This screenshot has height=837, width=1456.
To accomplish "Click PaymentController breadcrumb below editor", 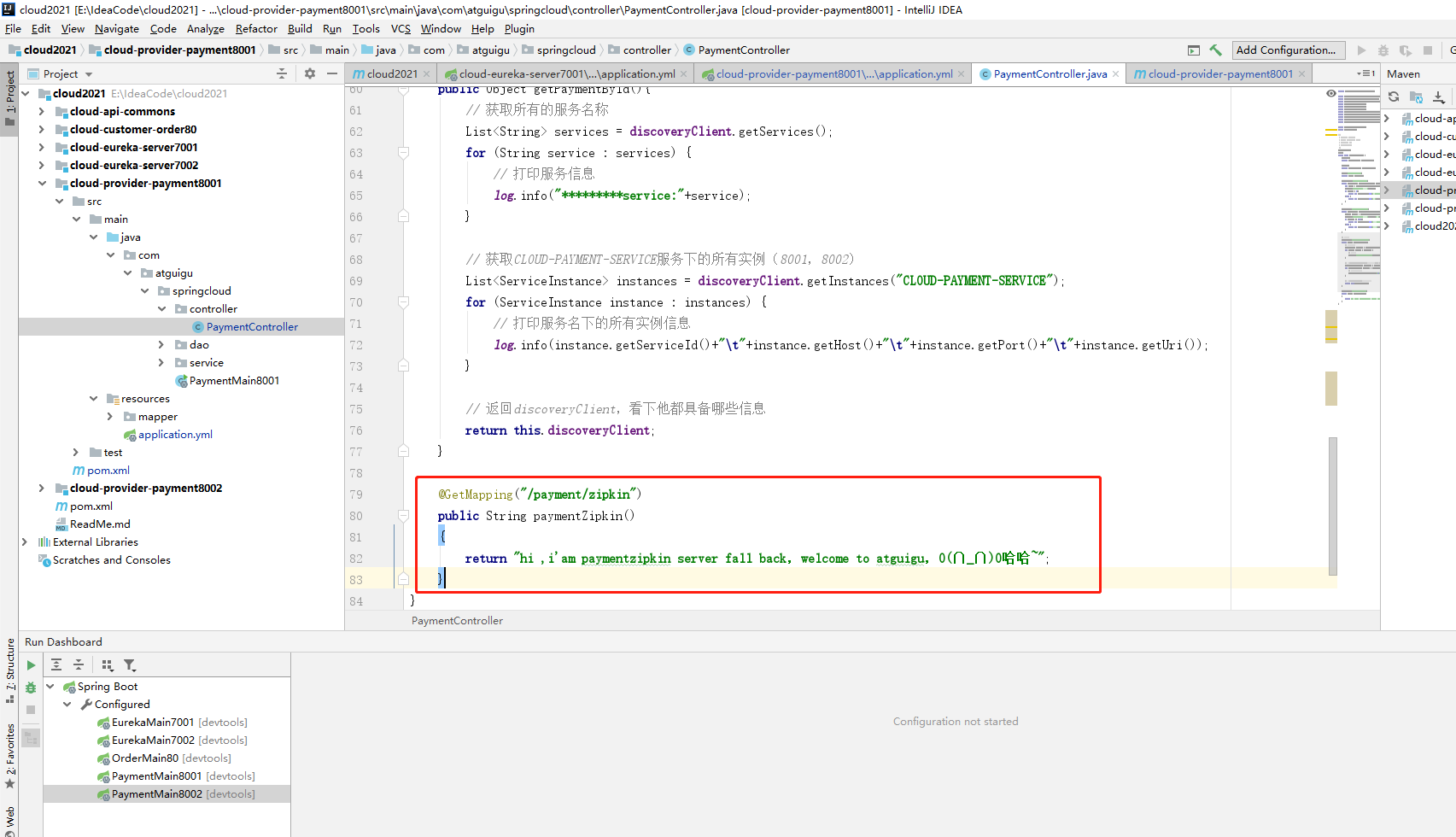I will pyautogui.click(x=457, y=621).
